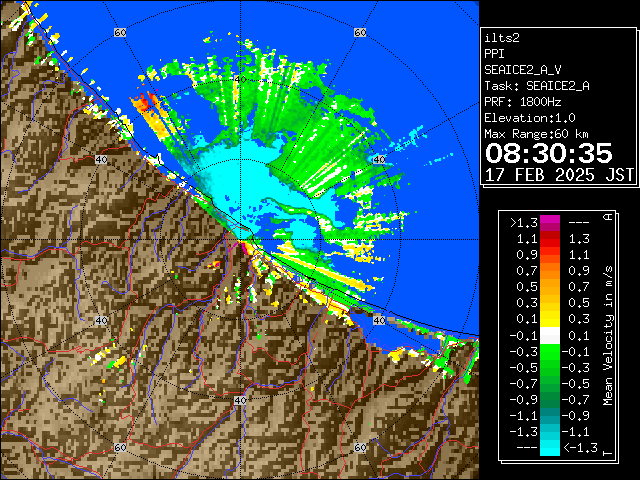The width and height of the screenshot is (640, 480).
Task: Click the scan time "08:30:35"
Action: pos(549,153)
